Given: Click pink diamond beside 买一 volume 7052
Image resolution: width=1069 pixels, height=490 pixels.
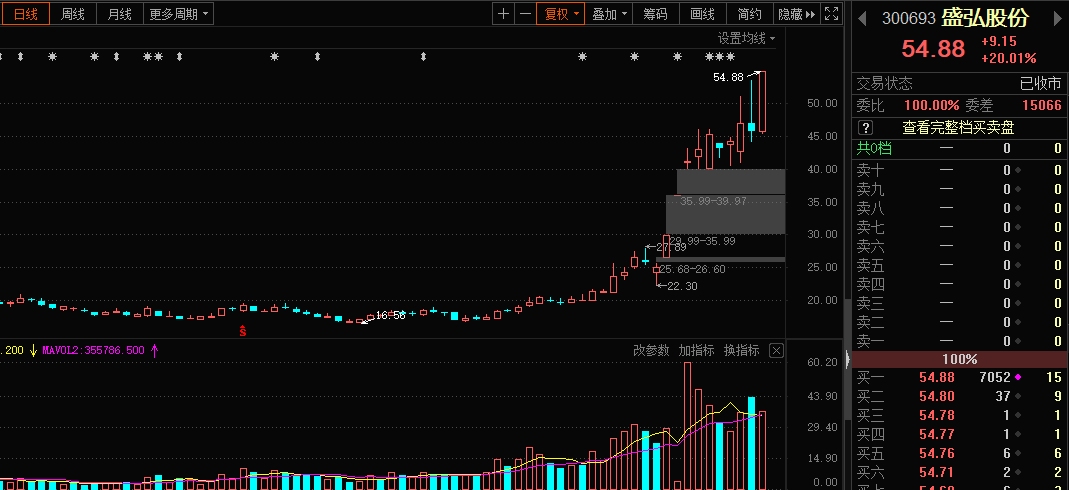Looking at the screenshot, I should 1019,377.
